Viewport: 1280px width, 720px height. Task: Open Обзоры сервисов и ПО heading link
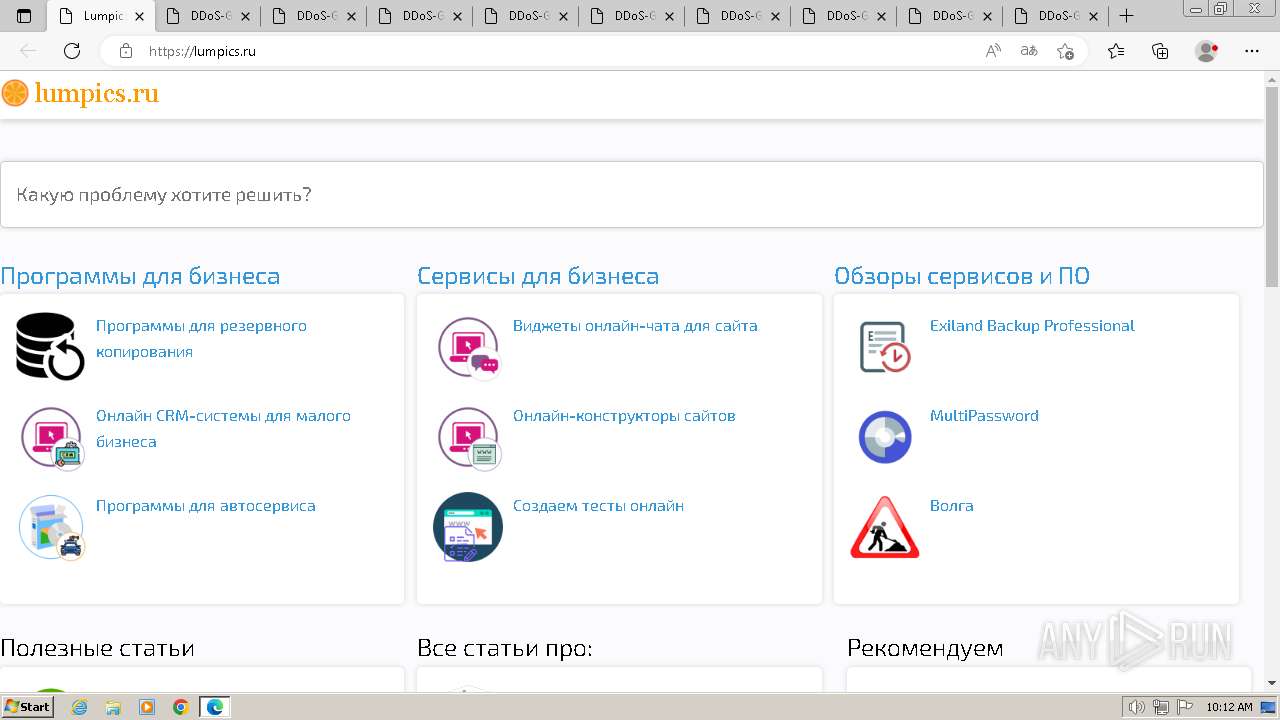tap(962, 276)
